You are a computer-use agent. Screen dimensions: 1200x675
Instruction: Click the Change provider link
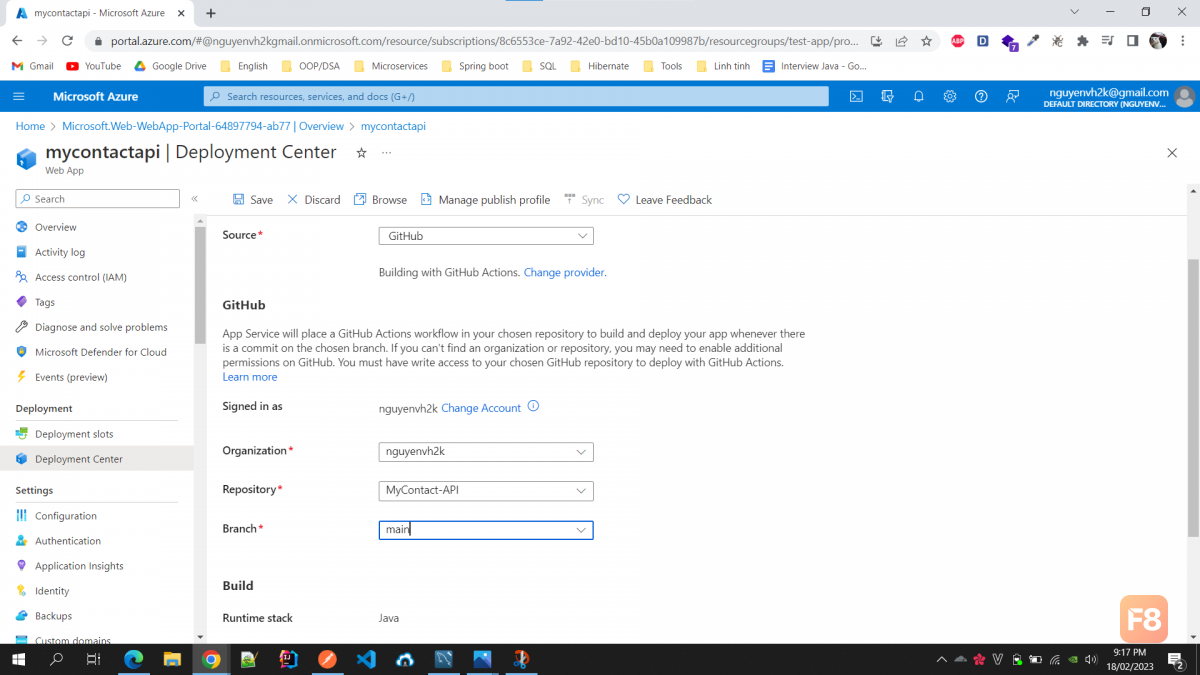[564, 272]
